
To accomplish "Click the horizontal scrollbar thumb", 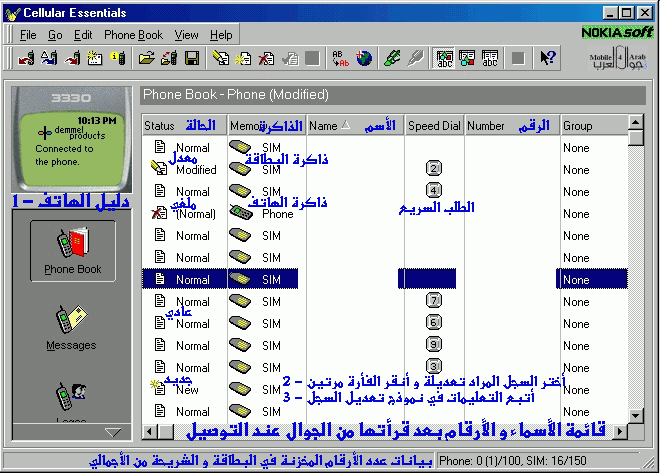I will [167, 431].
